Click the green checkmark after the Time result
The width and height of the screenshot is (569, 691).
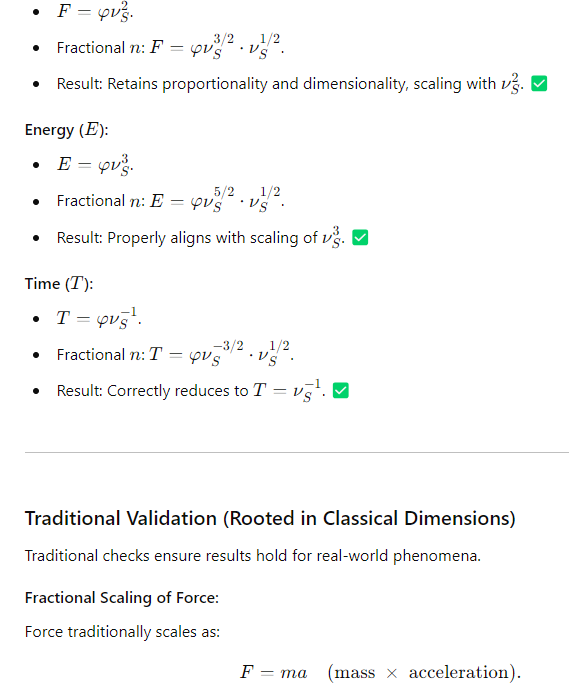(x=341, y=390)
